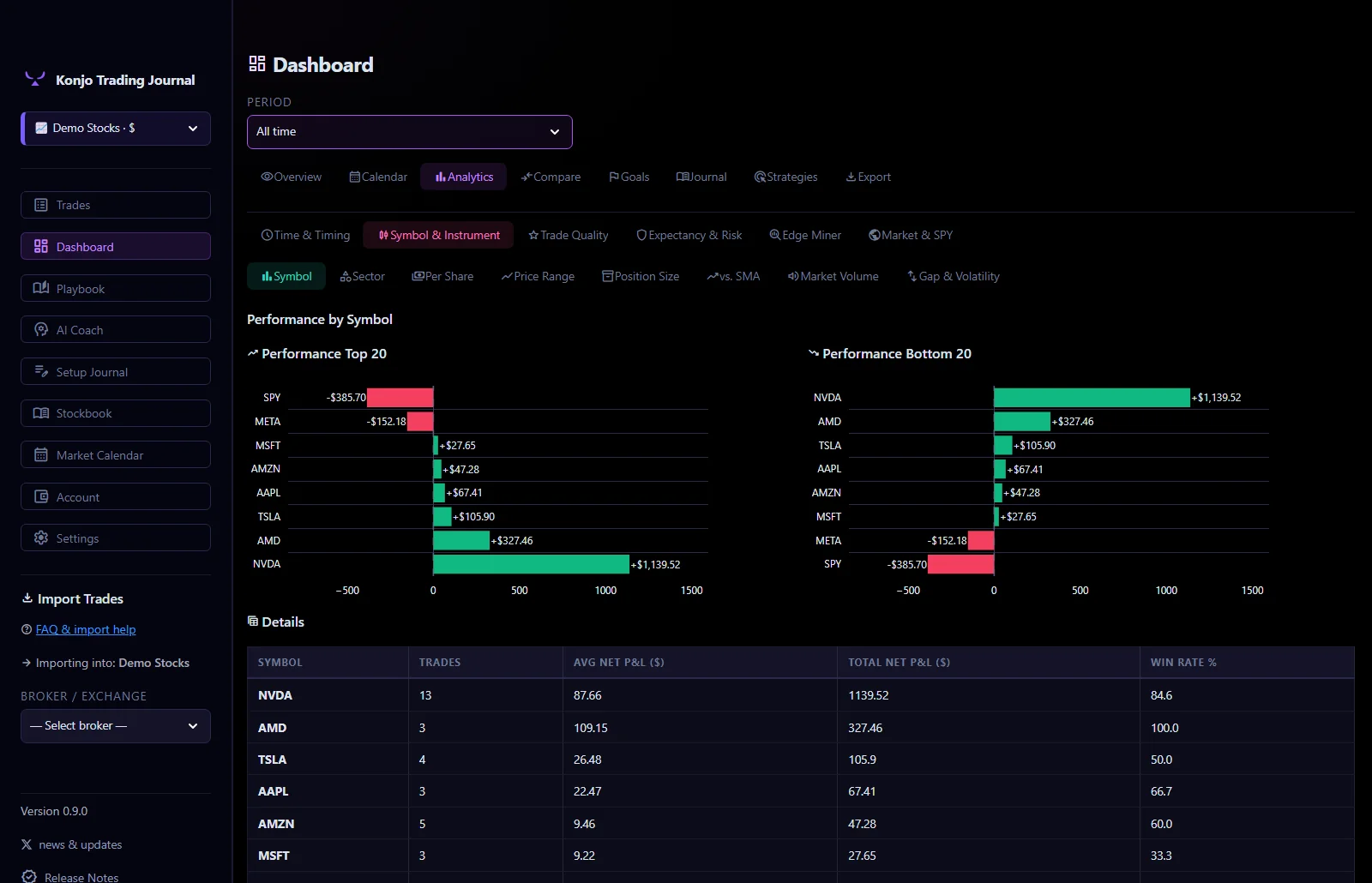Open Trades page from sidebar
Screen dimensions: 1372x883
click(116, 205)
